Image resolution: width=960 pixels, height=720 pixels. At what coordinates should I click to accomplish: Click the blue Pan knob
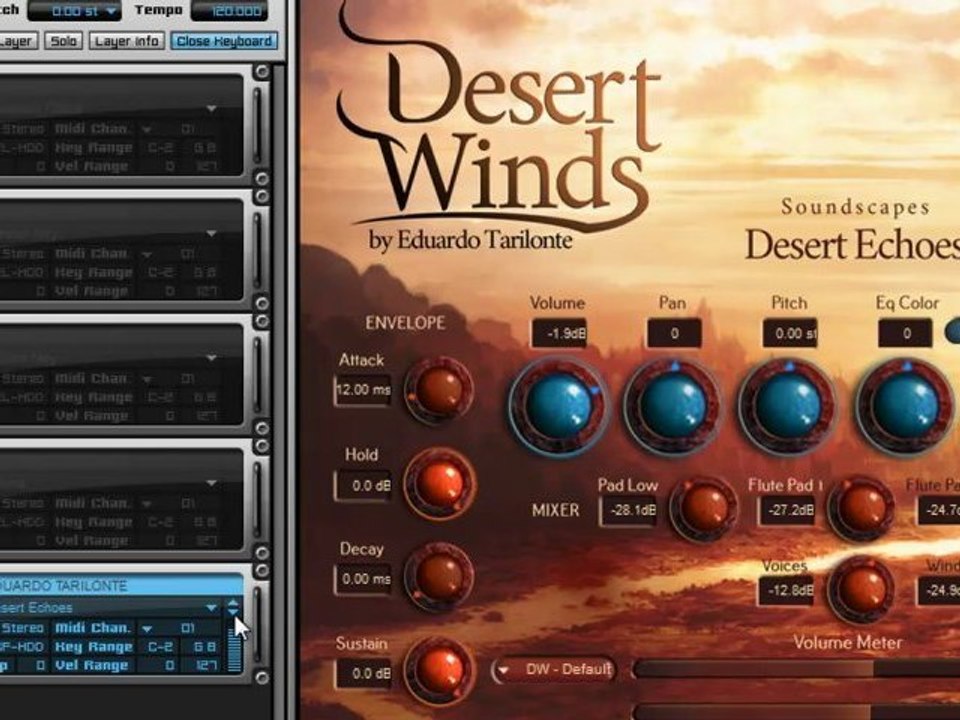[672, 407]
